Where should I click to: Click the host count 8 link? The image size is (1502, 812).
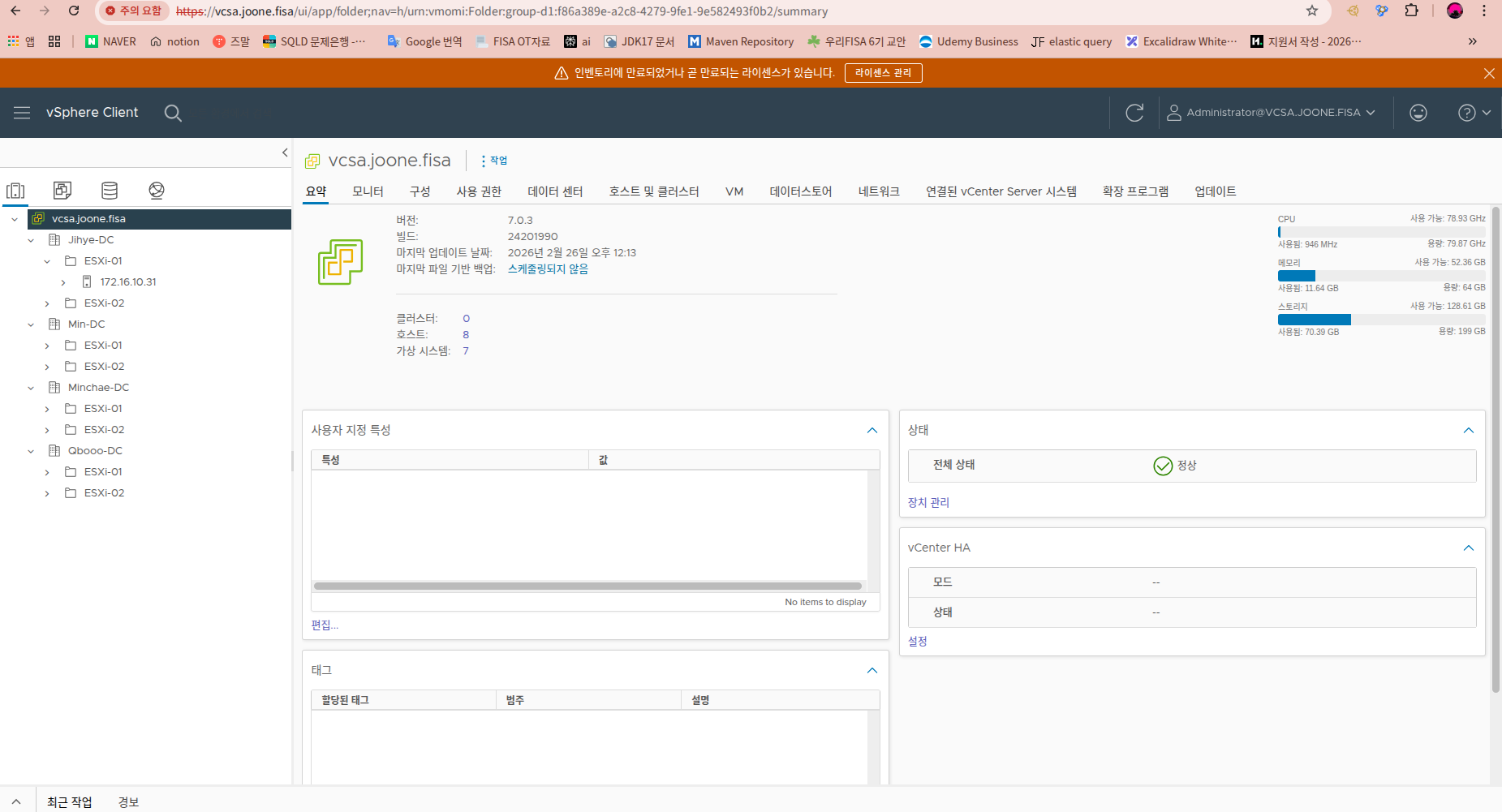(466, 335)
